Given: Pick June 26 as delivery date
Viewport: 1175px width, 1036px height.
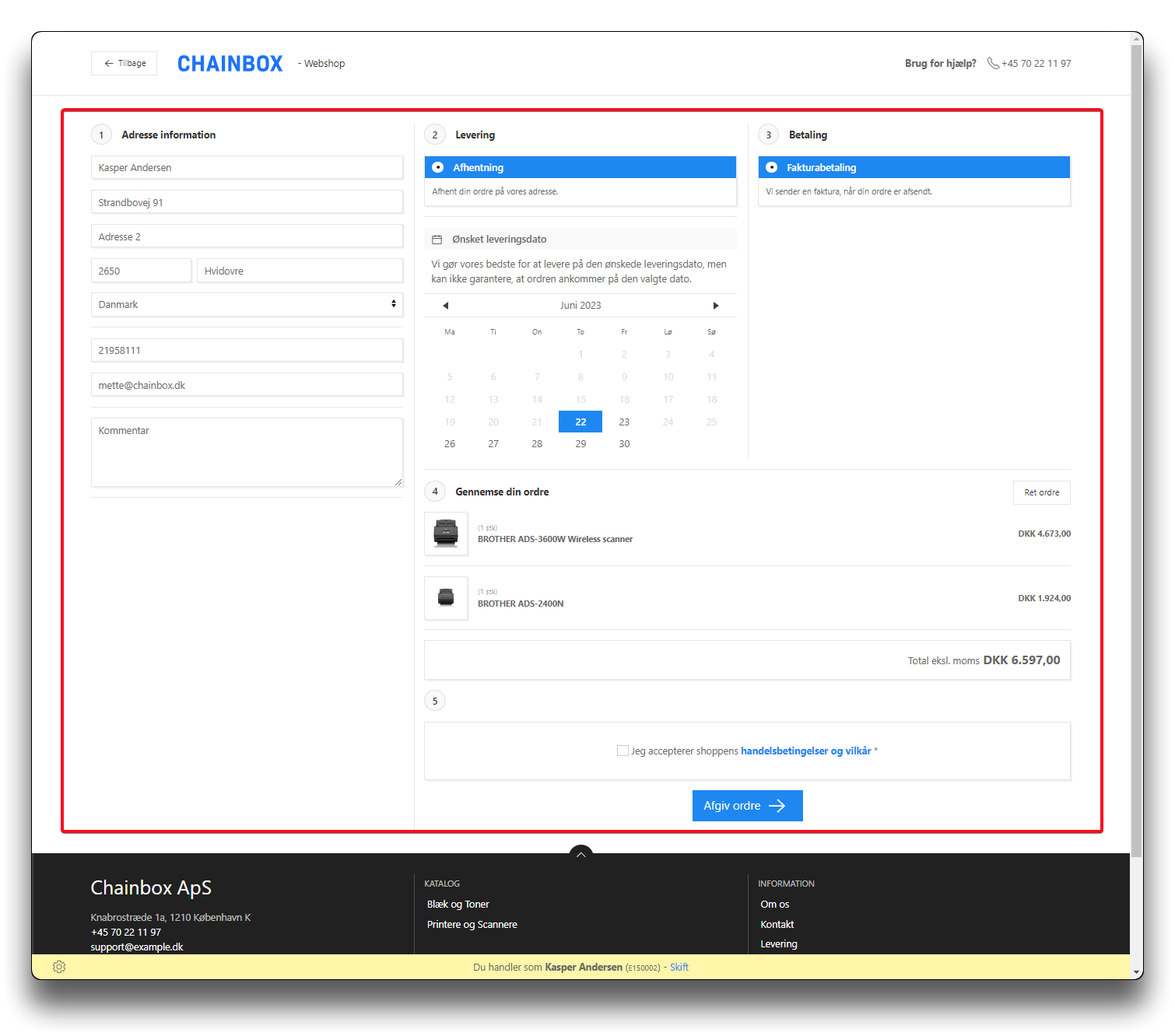Looking at the screenshot, I should [x=450, y=444].
